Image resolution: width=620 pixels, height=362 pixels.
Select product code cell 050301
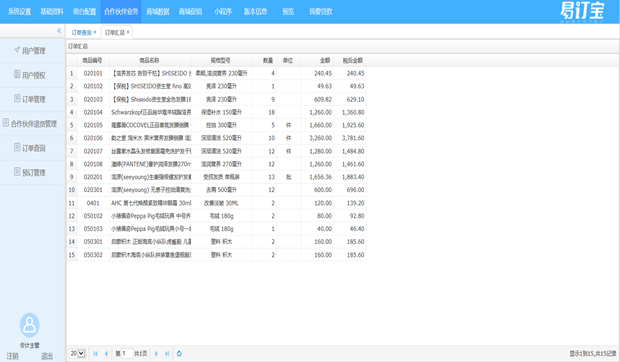point(93,241)
